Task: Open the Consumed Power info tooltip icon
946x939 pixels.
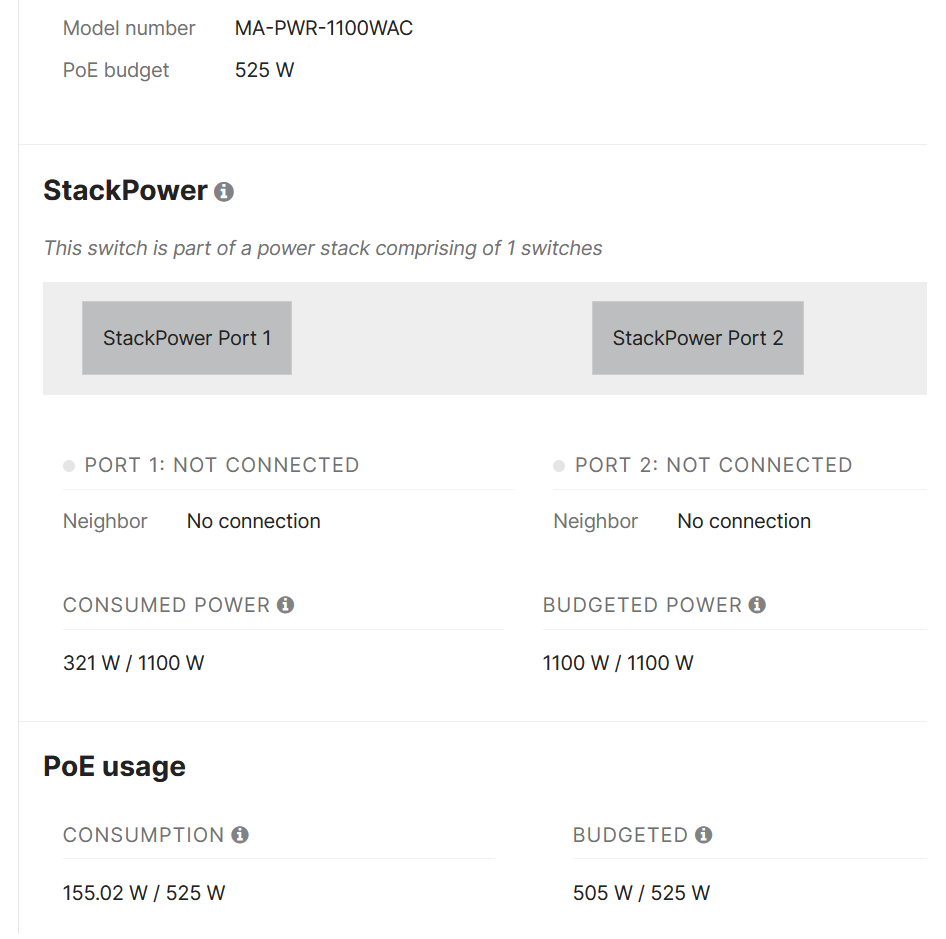Action: tap(286, 605)
